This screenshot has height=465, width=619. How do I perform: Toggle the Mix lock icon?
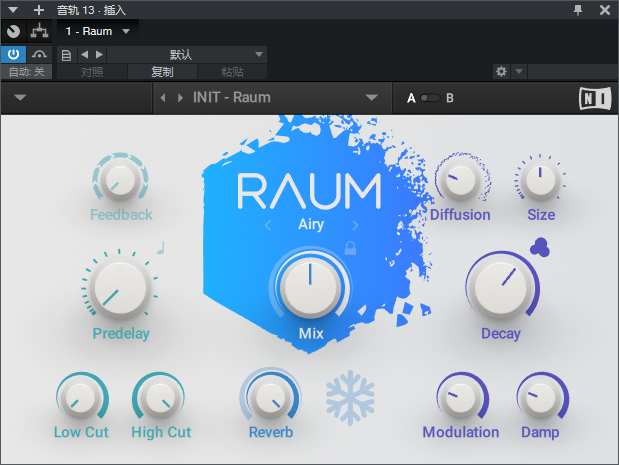click(x=350, y=248)
